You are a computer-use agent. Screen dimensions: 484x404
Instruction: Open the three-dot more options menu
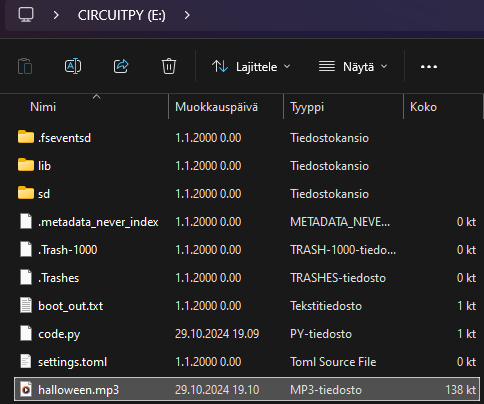(429, 67)
